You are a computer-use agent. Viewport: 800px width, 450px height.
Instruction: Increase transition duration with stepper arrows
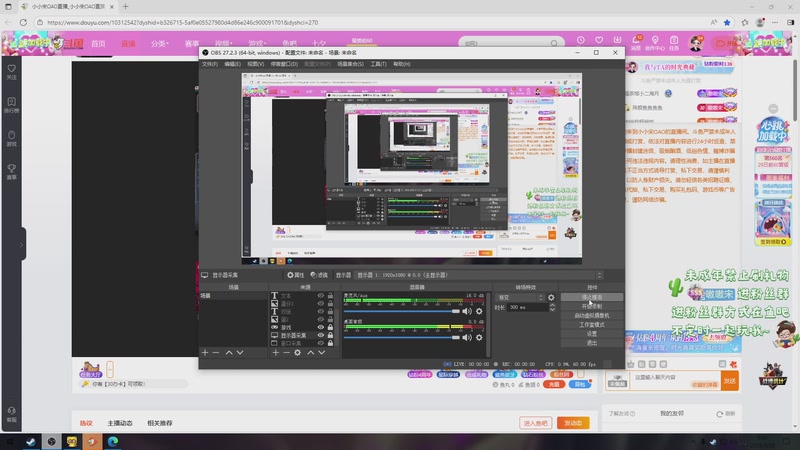coord(552,305)
